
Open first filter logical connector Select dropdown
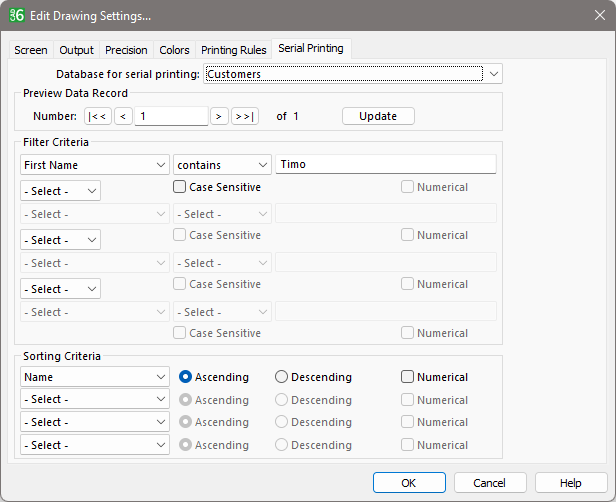tap(60, 191)
